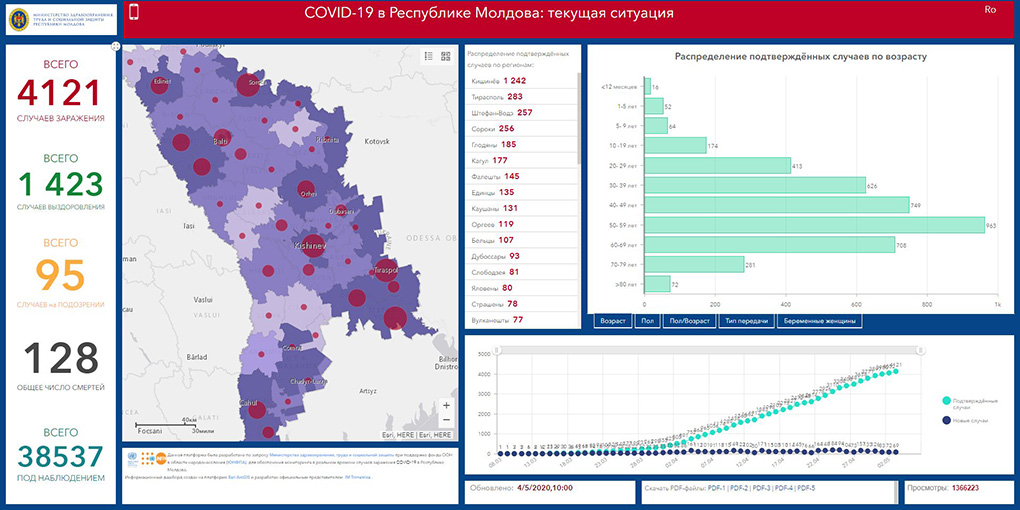Screen dimensions: 1020x510
Task: Click the 50-59 лет age bar
Action: [814, 226]
